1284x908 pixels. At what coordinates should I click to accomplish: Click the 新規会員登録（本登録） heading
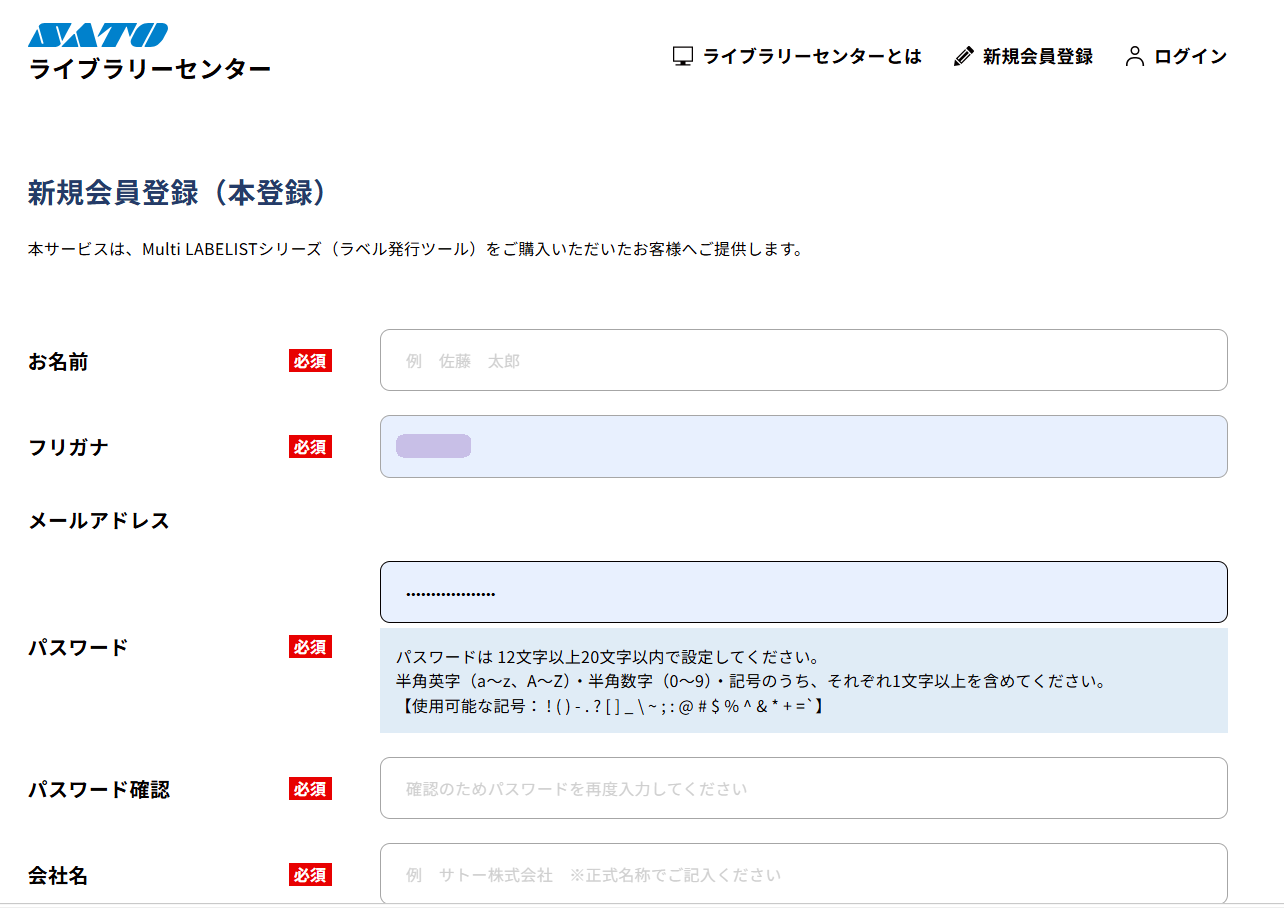(178, 192)
